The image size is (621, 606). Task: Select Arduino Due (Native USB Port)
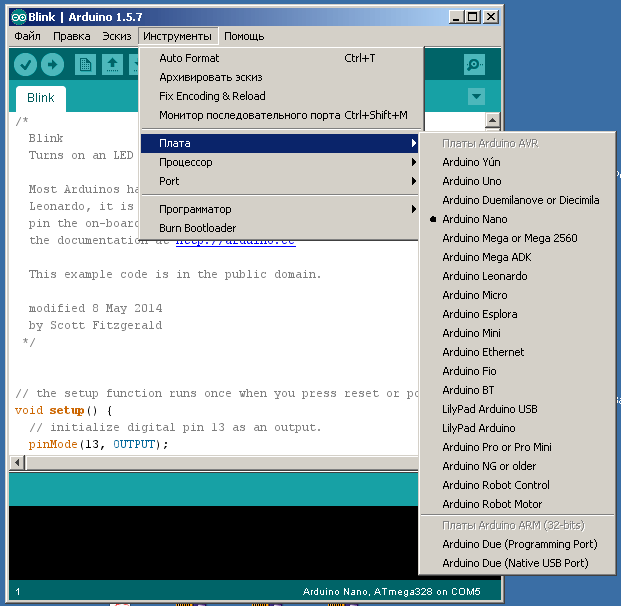click(x=517, y=563)
